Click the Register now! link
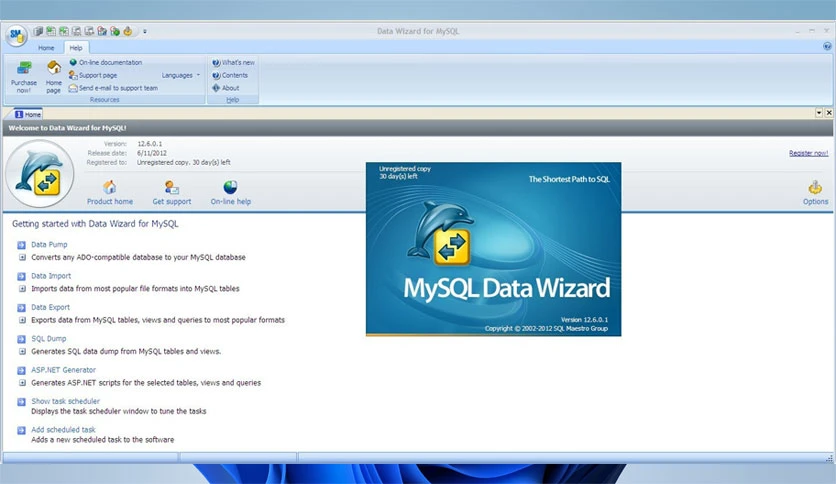 pyautogui.click(x=808, y=153)
